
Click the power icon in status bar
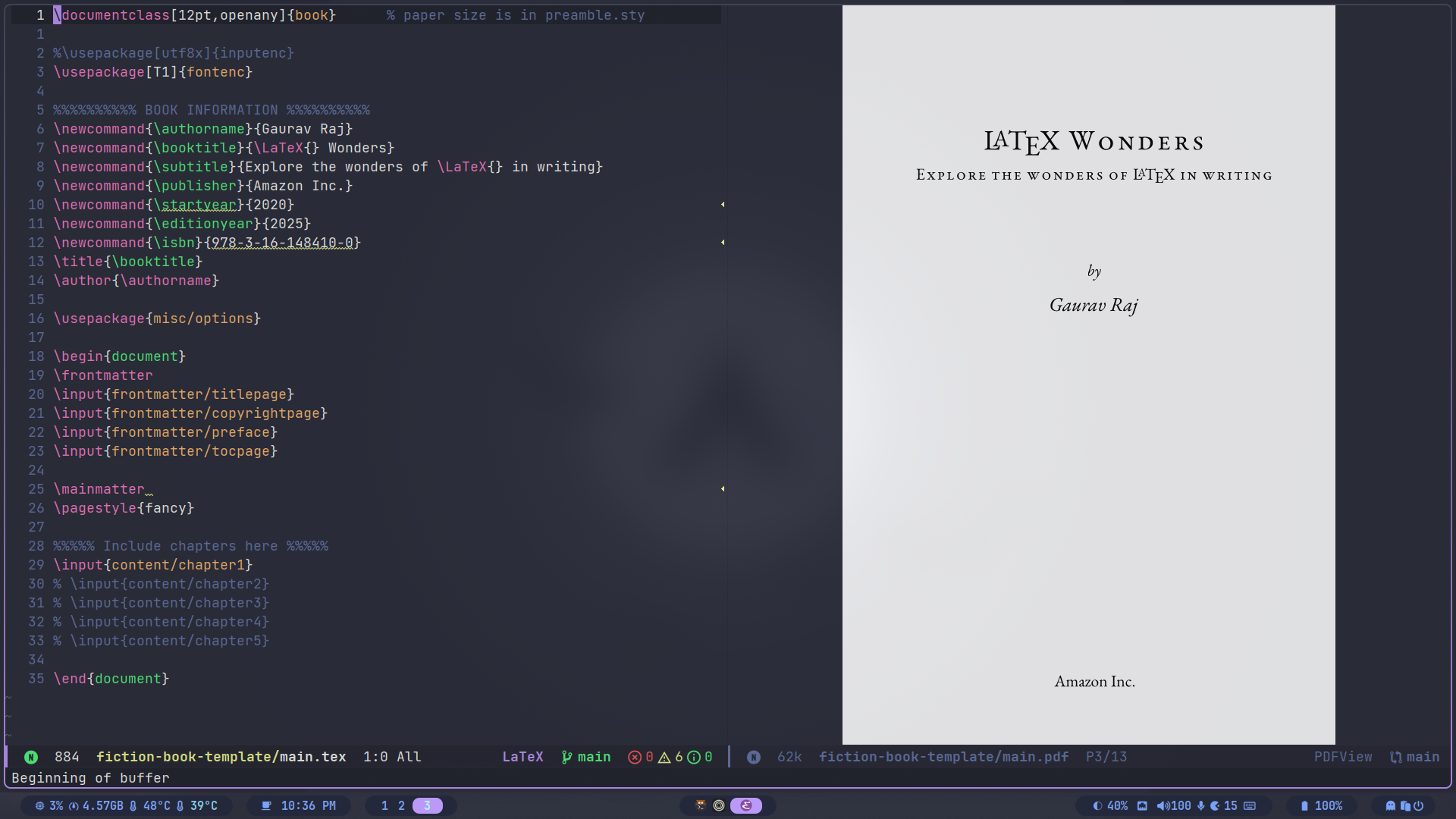pyautogui.click(x=1419, y=806)
